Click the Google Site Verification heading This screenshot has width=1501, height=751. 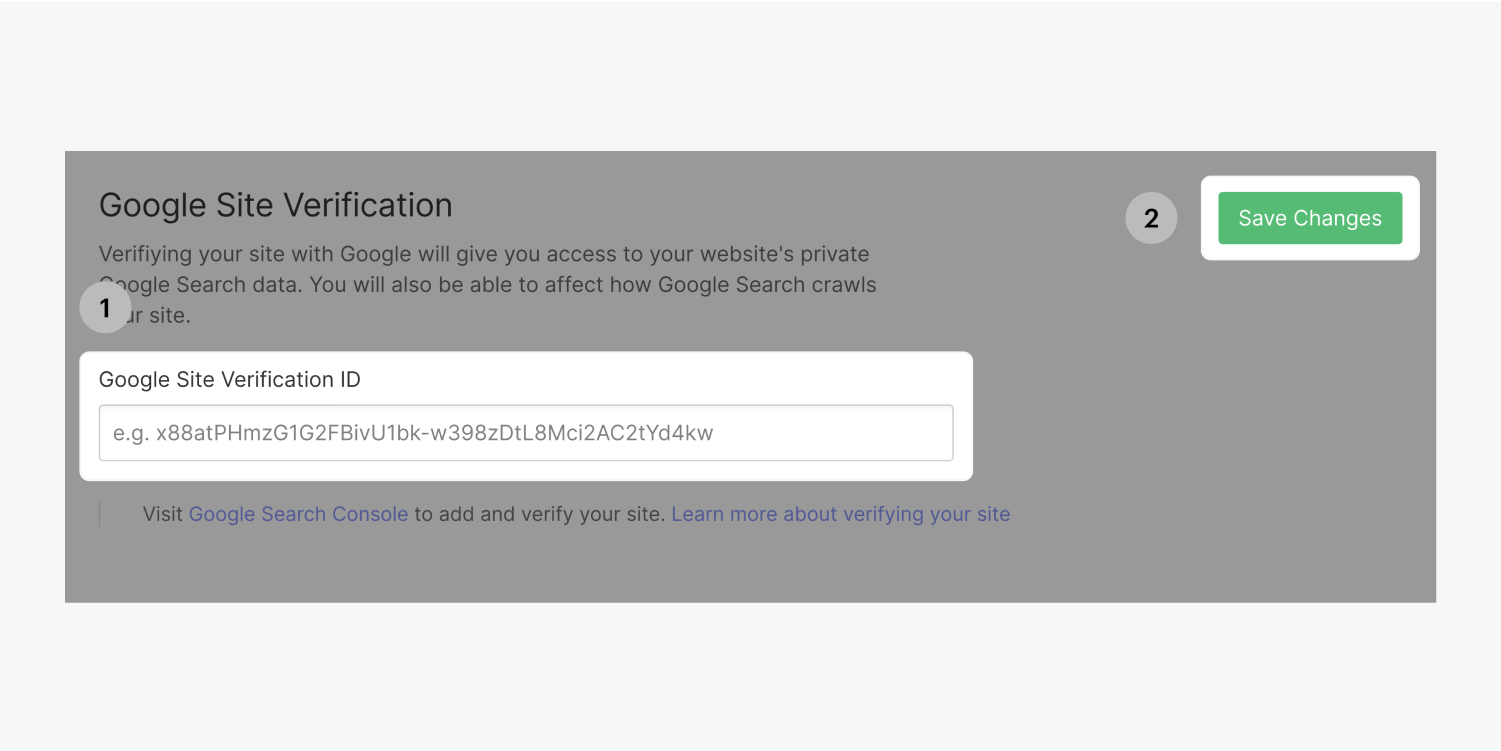click(x=275, y=205)
